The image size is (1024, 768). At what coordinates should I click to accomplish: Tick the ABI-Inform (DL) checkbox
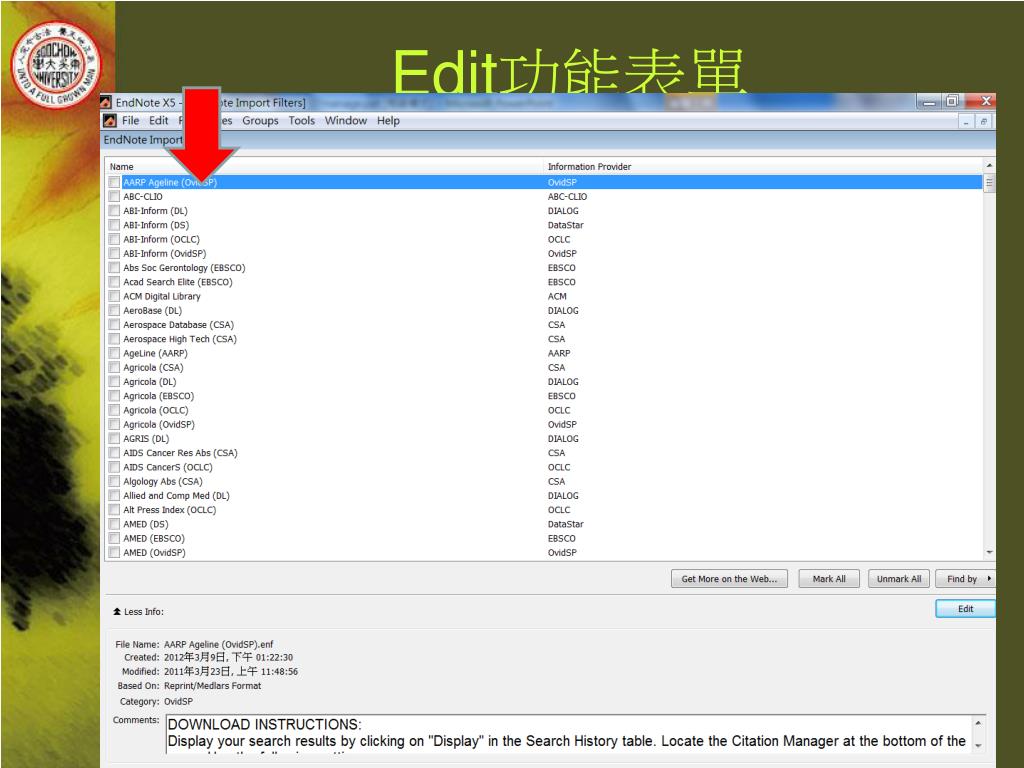[x=114, y=211]
